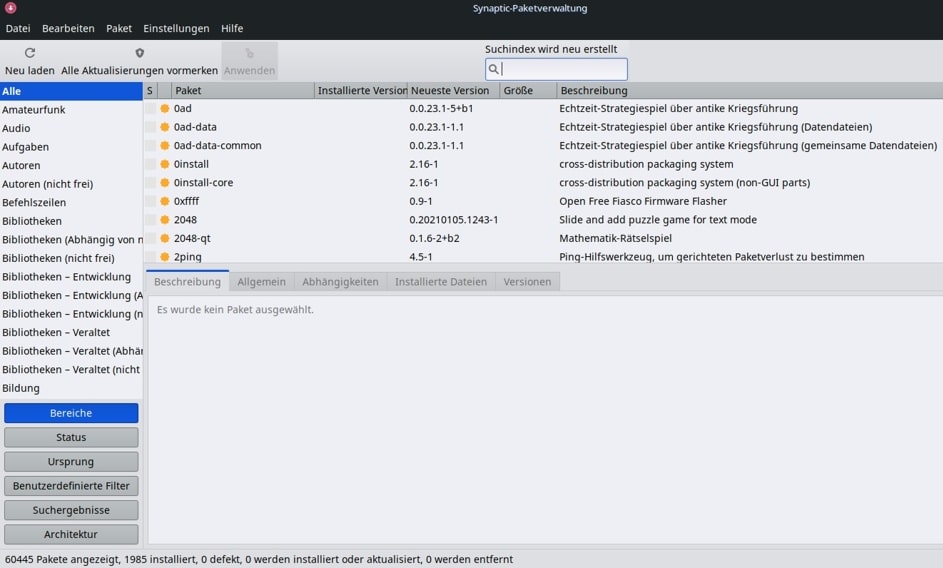Viewport: 943px width, 568px height.
Task: Click the magnifier icon in the search box
Action: 494,69
